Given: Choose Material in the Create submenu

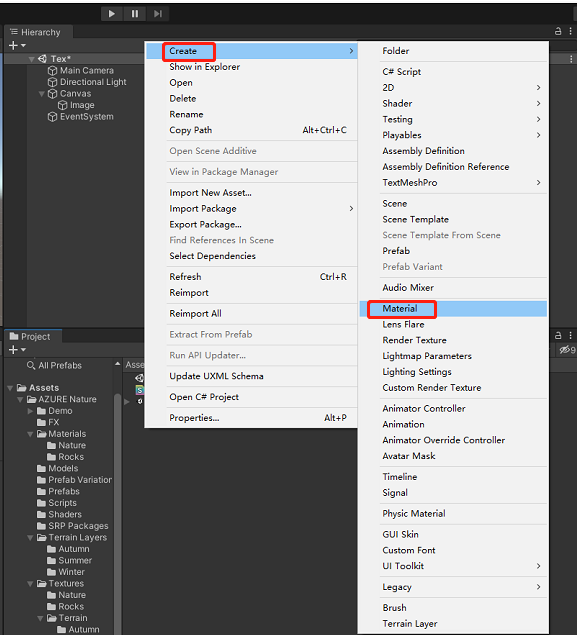Looking at the screenshot, I should [453, 309].
